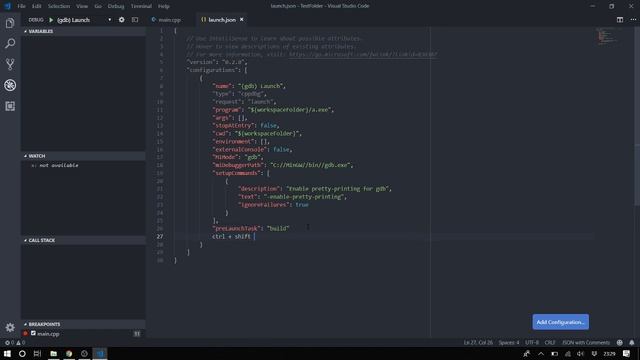
Task: Open Task View on the taskbar
Action: coord(37,353)
